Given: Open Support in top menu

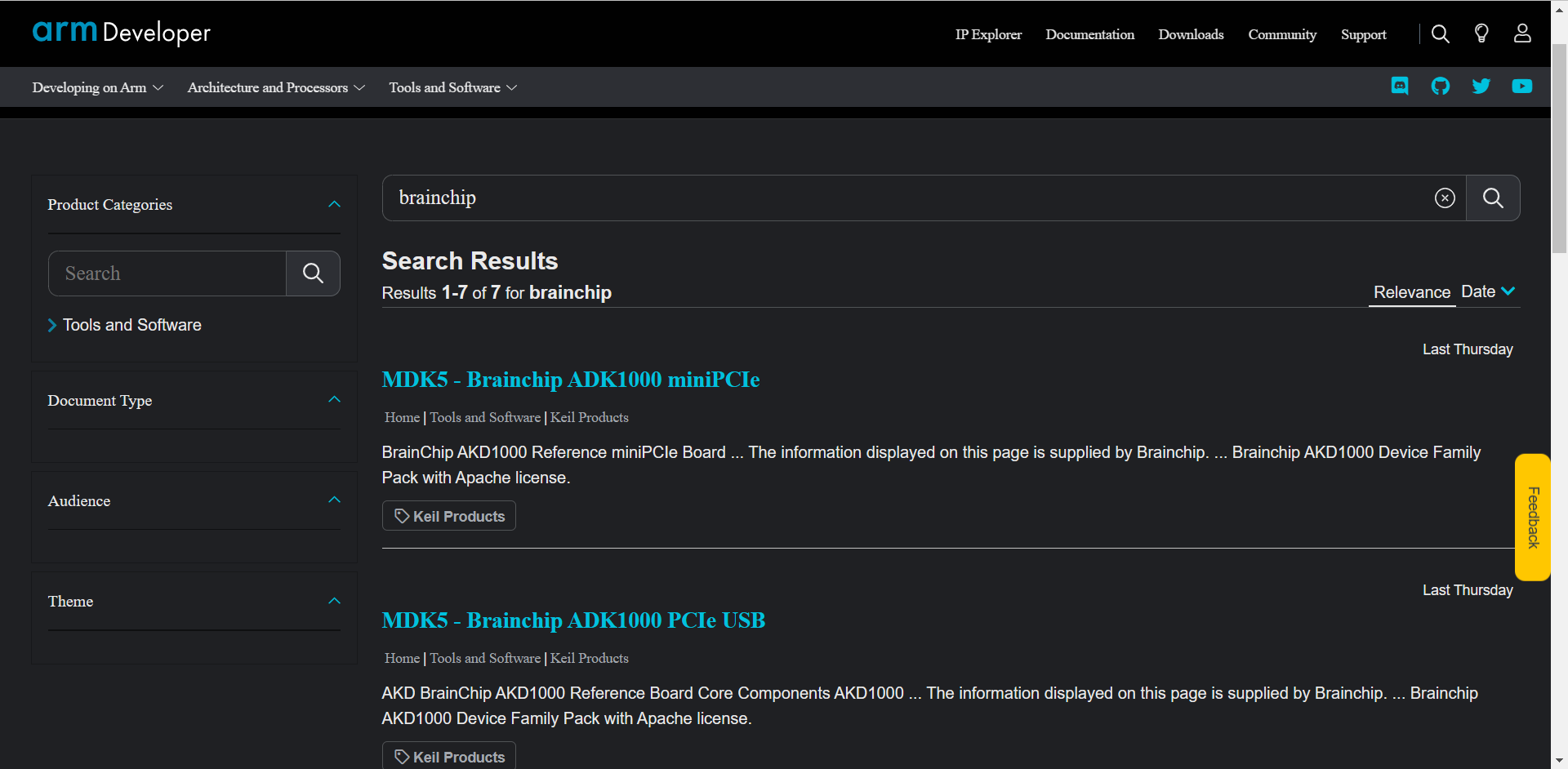Looking at the screenshot, I should point(1363,34).
